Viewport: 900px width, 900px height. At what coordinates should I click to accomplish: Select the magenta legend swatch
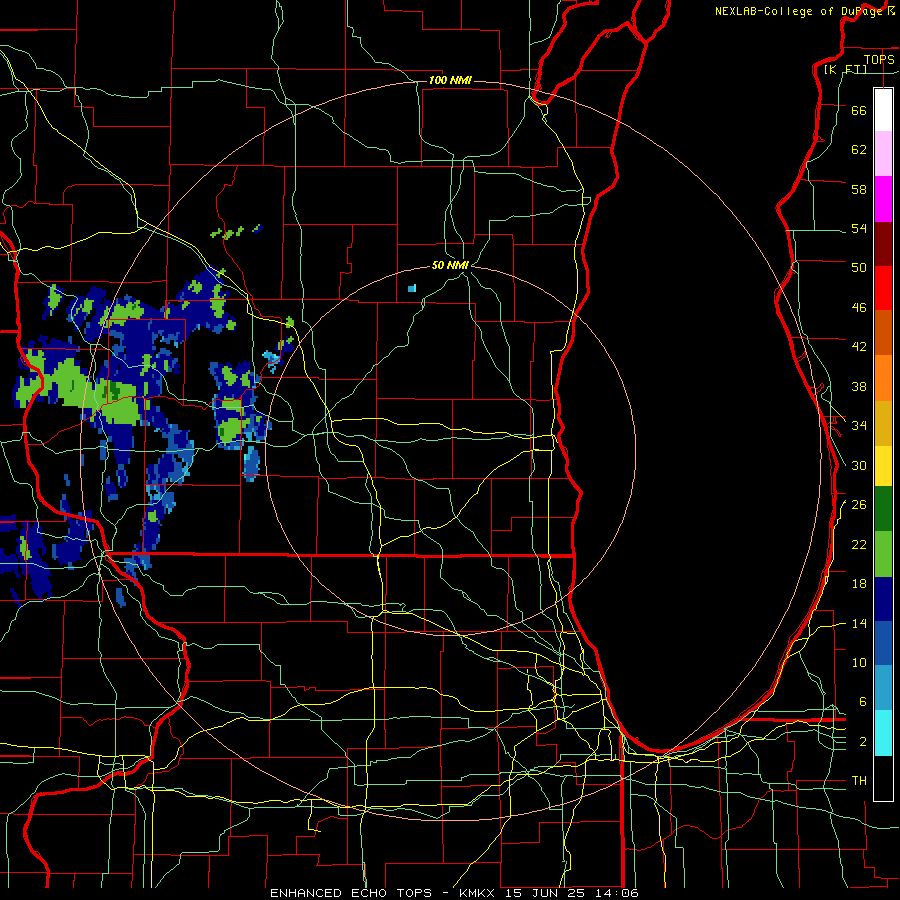(x=883, y=199)
